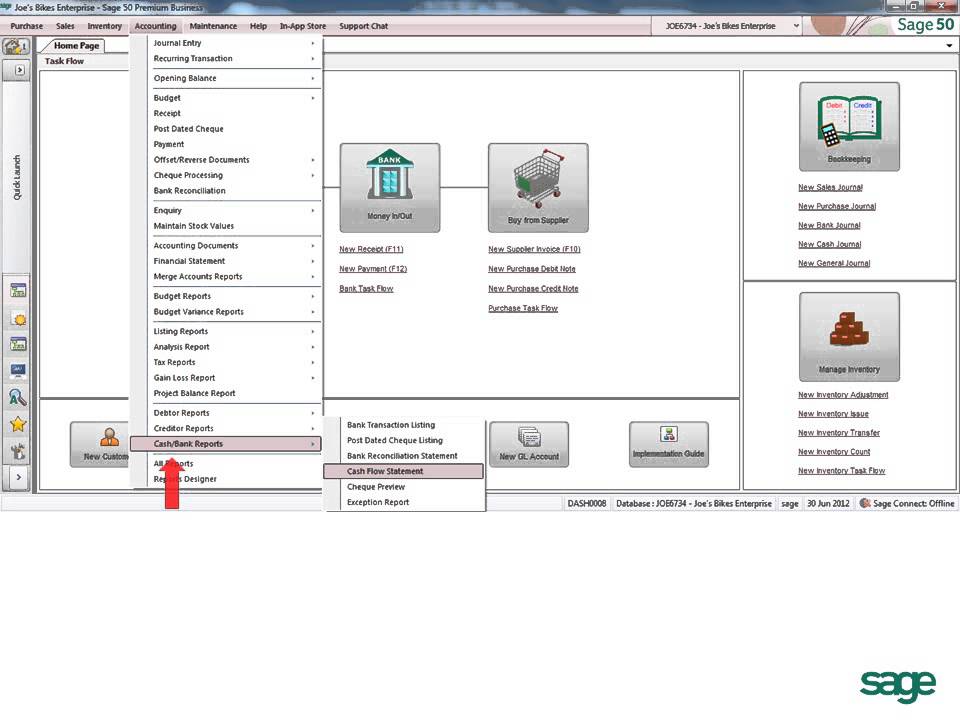The height and width of the screenshot is (720, 960).
Task: Click the sun icon in the Quick Launch sidebar
Action: point(18,318)
